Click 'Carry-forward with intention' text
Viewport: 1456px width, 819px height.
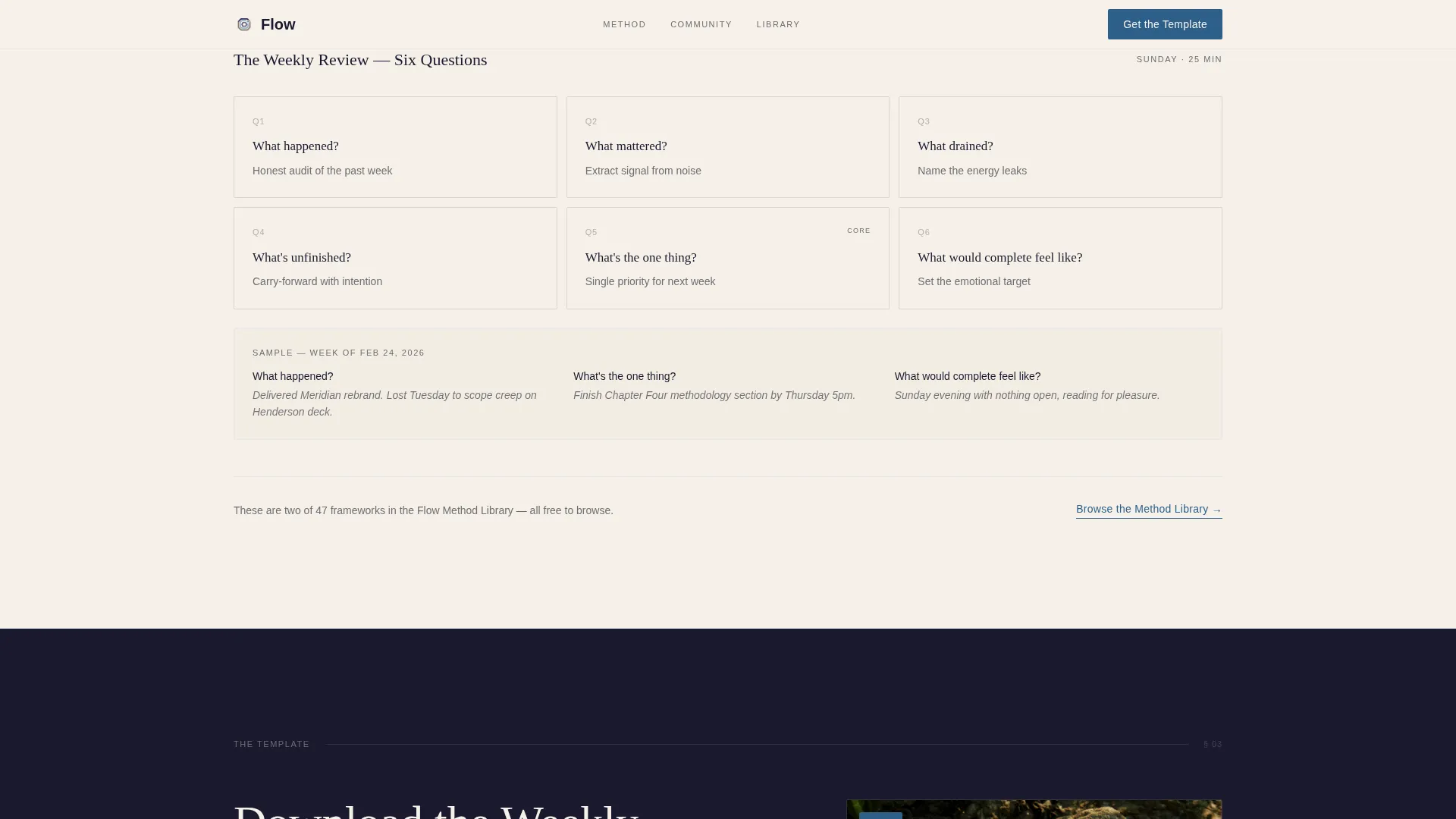coord(317,281)
